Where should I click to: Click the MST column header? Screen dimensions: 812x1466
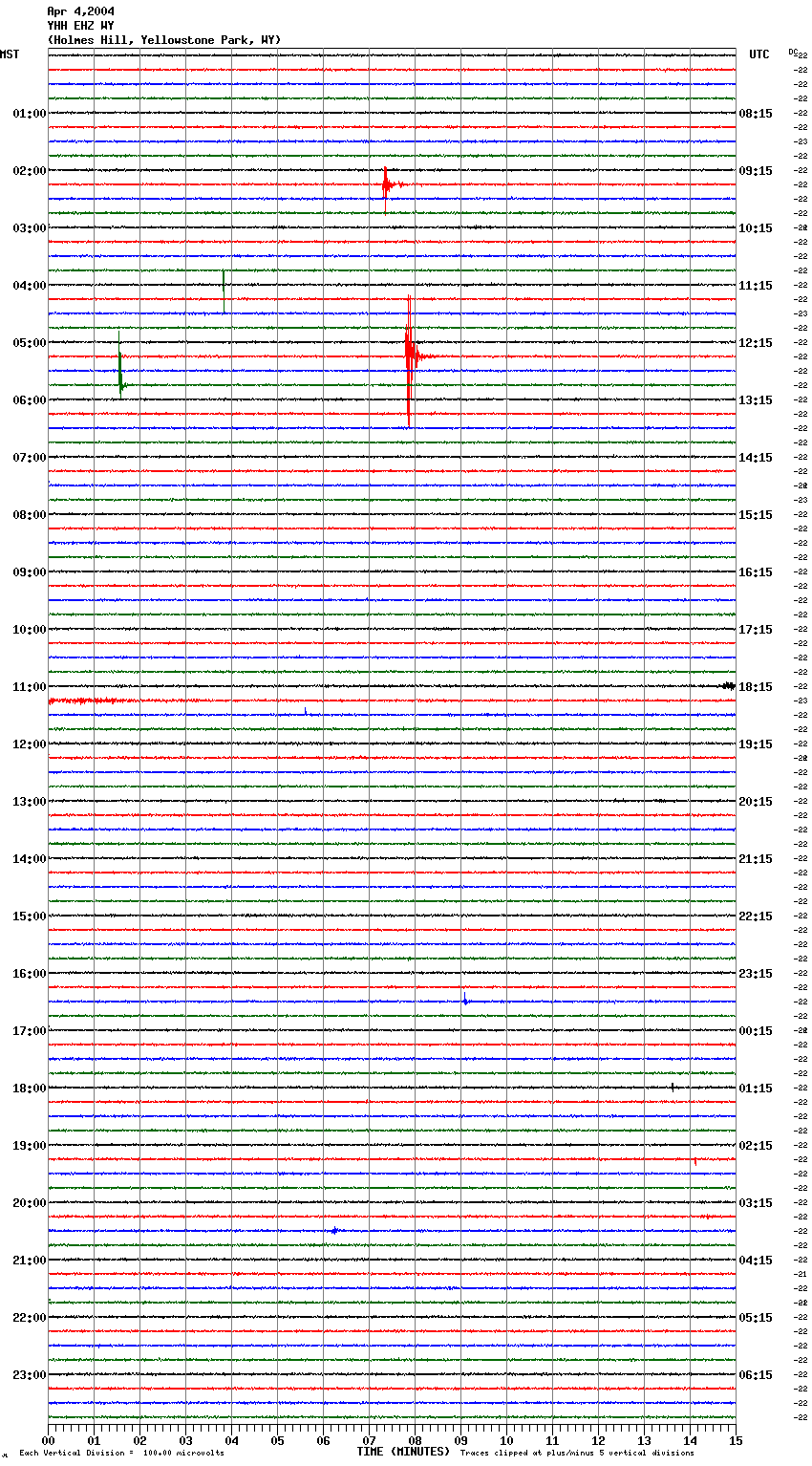(10, 54)
